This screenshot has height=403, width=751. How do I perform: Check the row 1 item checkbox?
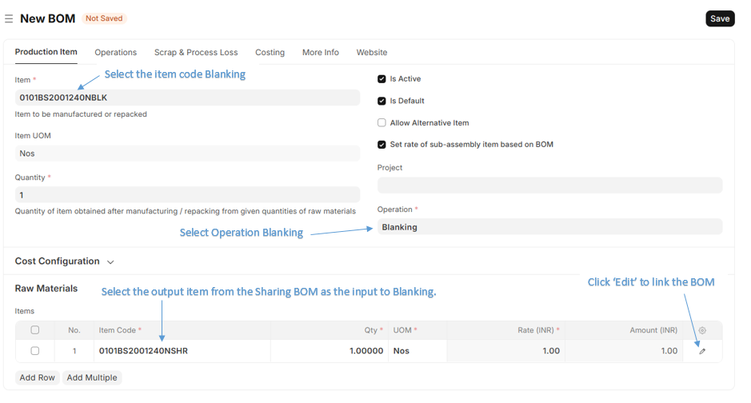pyautogui.click(x=35, y=351)
